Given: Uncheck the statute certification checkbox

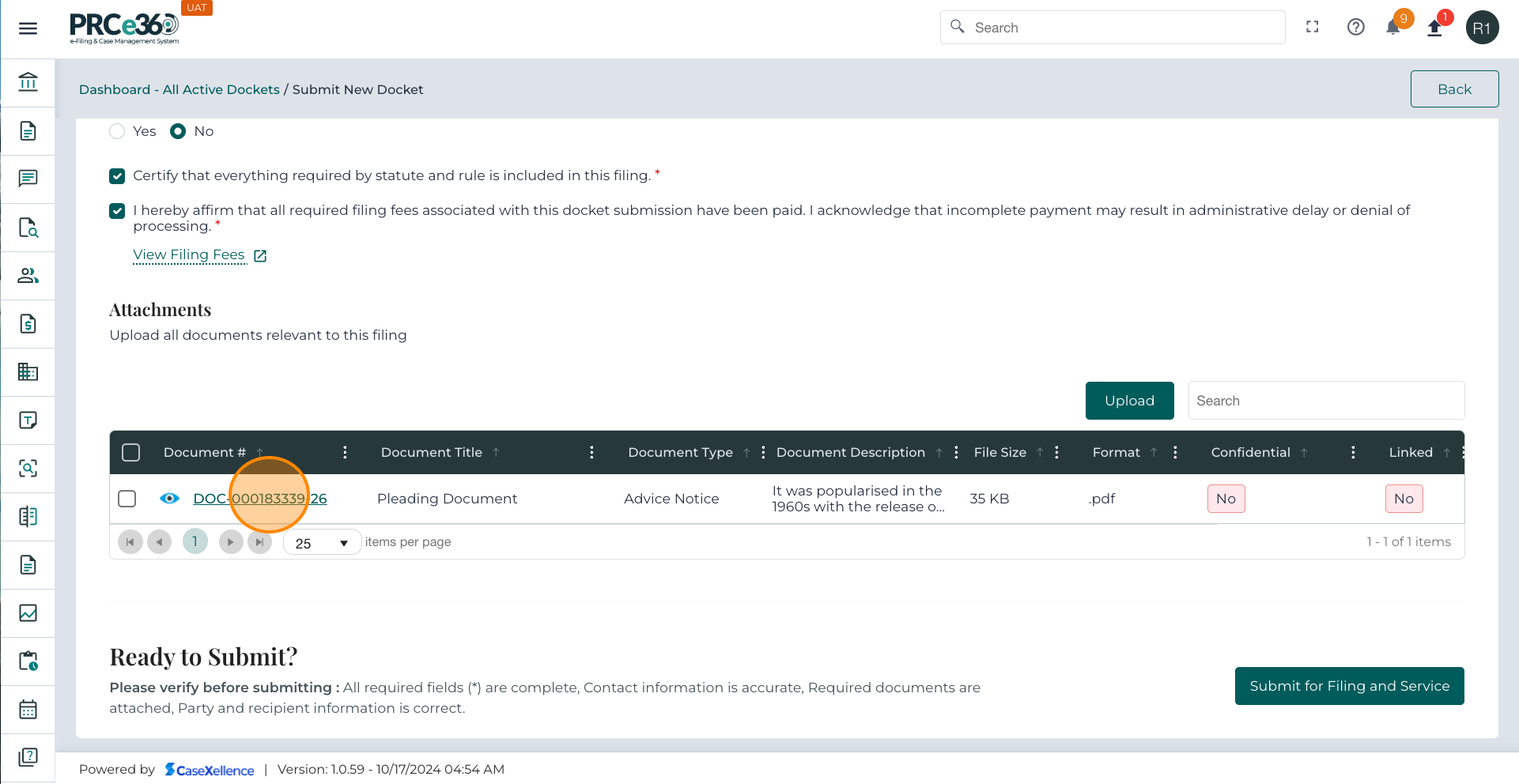Looking at the screenshot, I should (117, 175).
